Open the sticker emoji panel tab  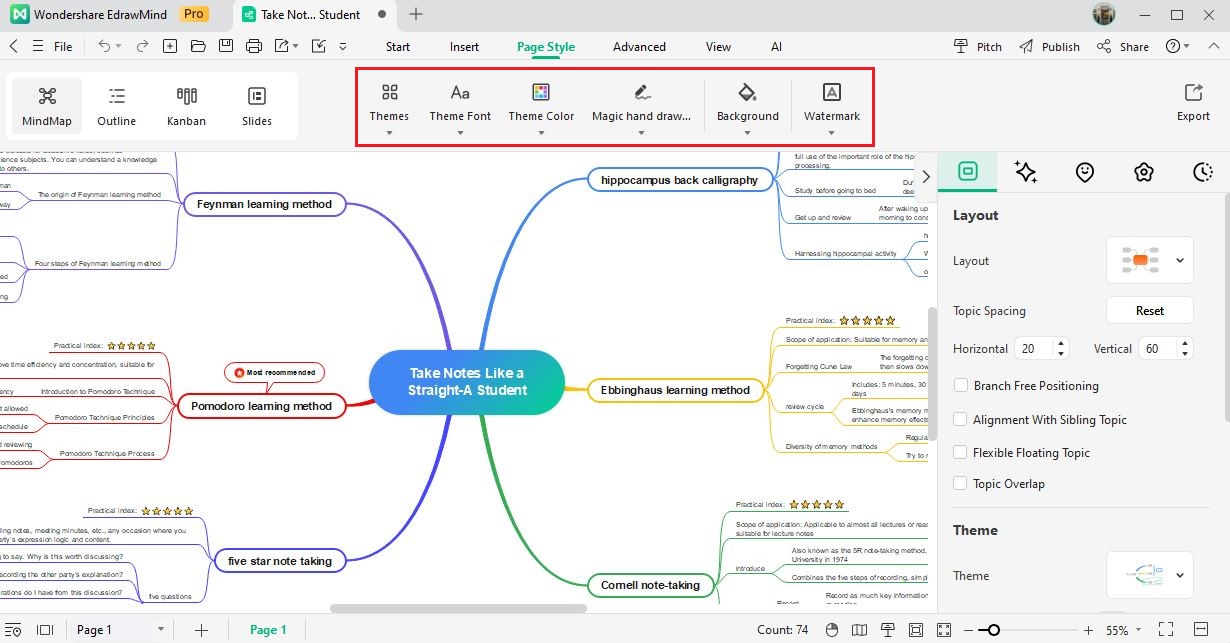coord(1085,172)
